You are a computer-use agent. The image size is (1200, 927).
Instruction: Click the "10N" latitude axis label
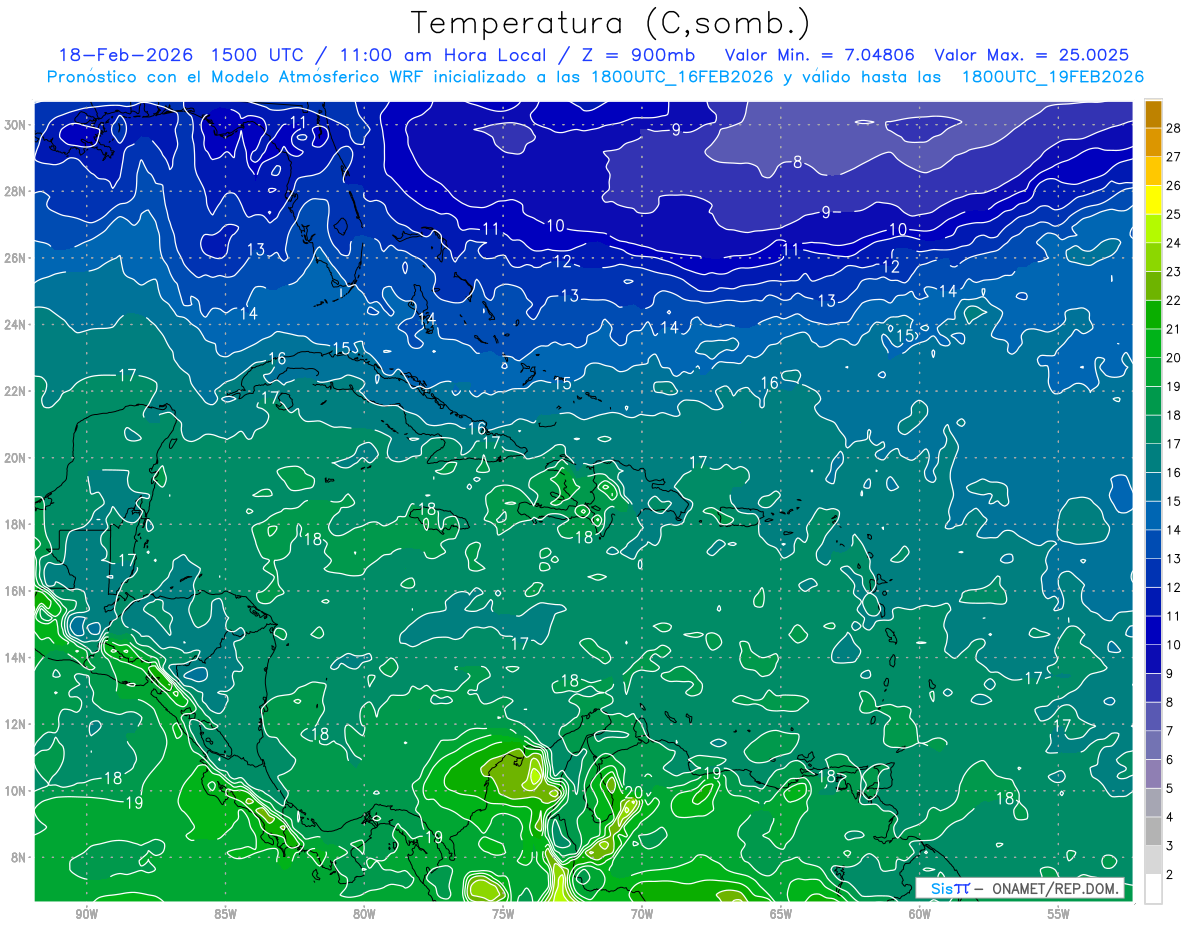coord(16,790)
